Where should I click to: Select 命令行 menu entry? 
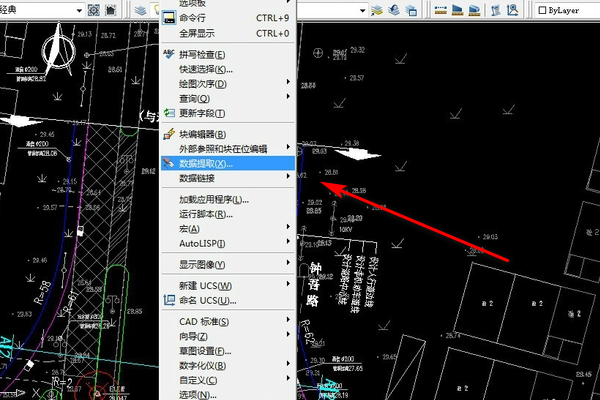(x=227, y=18)
